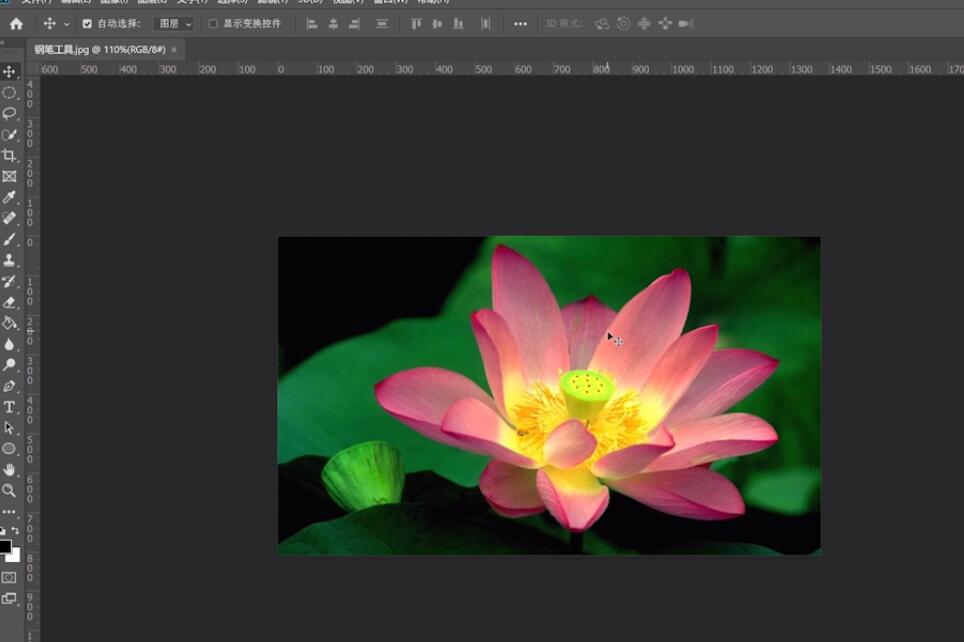Align horizontal centers in options bar
The width and height of the screenshot is (964, 642).
click(333, 24)
